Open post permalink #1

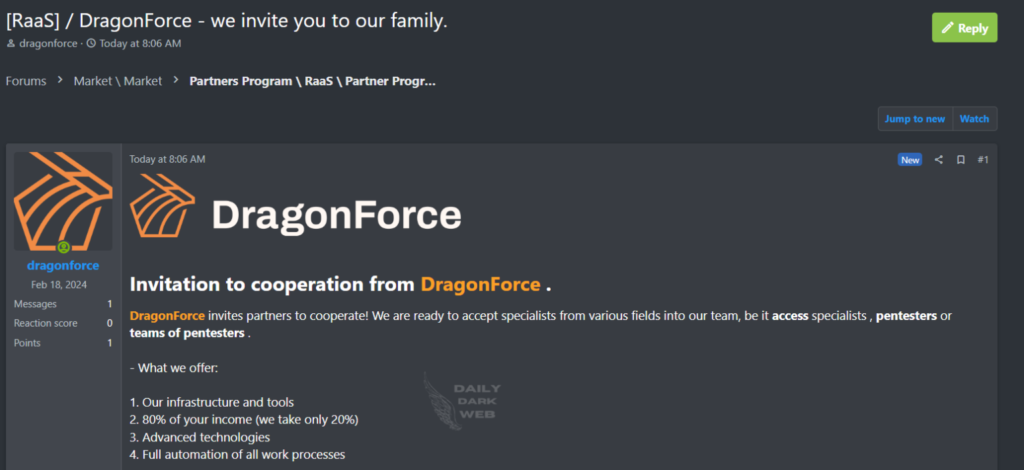pyautogui.click(x=983, y=160)
